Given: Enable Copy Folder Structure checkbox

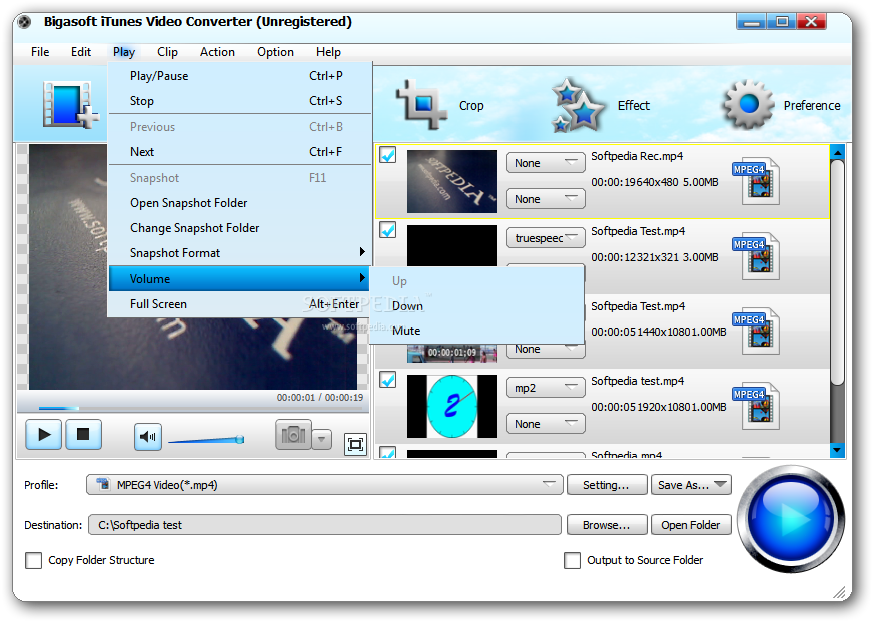Looking at the screenshot, I should pyautogui.click(x=33, y=560).
